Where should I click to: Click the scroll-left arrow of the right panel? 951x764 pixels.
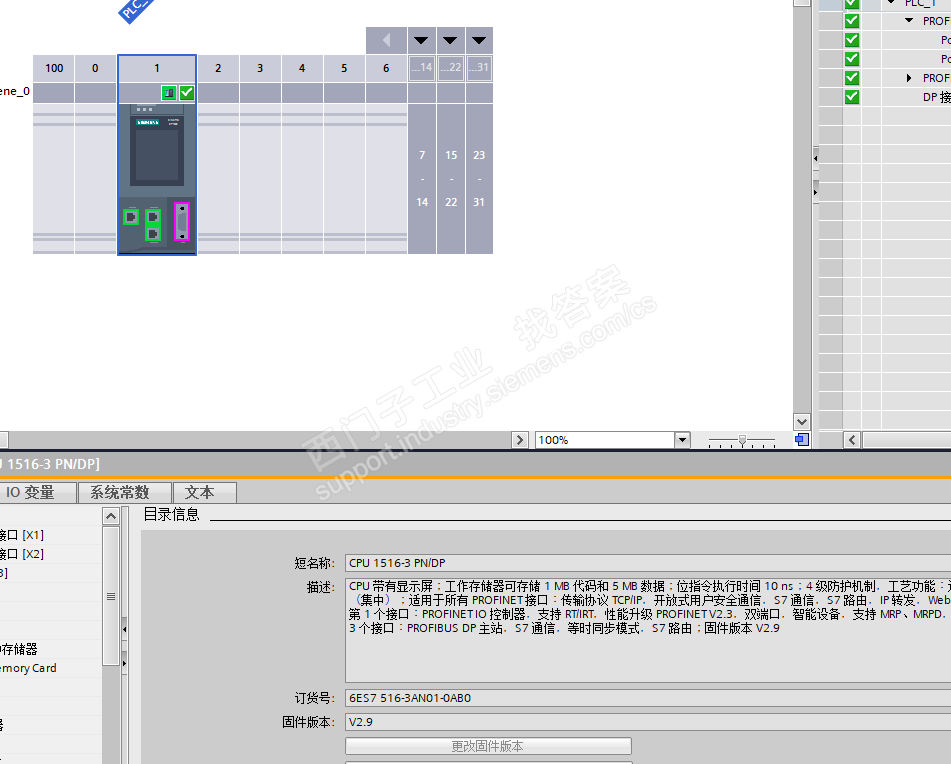click(x=852, y=440)
